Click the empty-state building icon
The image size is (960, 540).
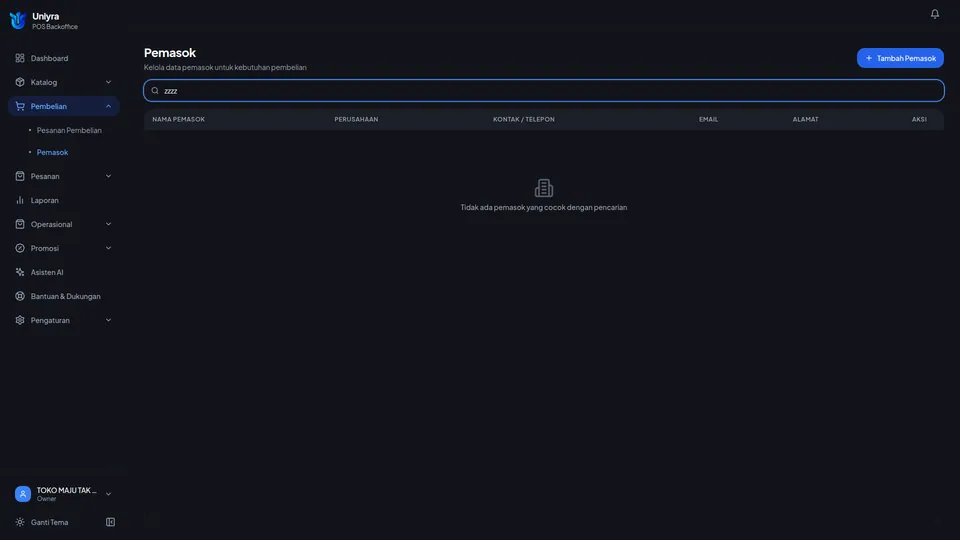pos(544,188)
